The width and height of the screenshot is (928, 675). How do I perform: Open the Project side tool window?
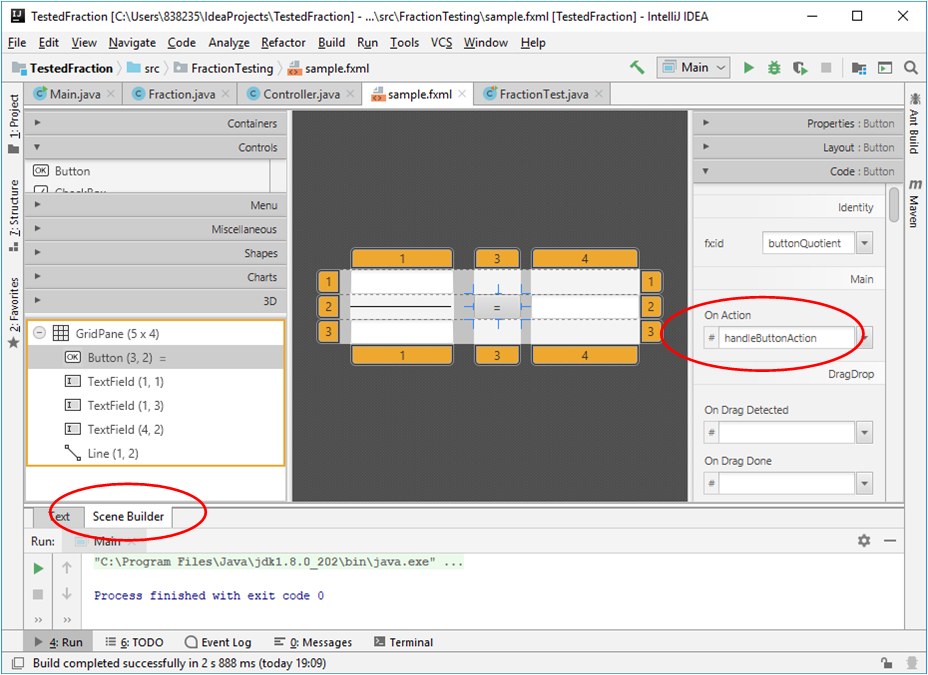(x=14, y=124)
